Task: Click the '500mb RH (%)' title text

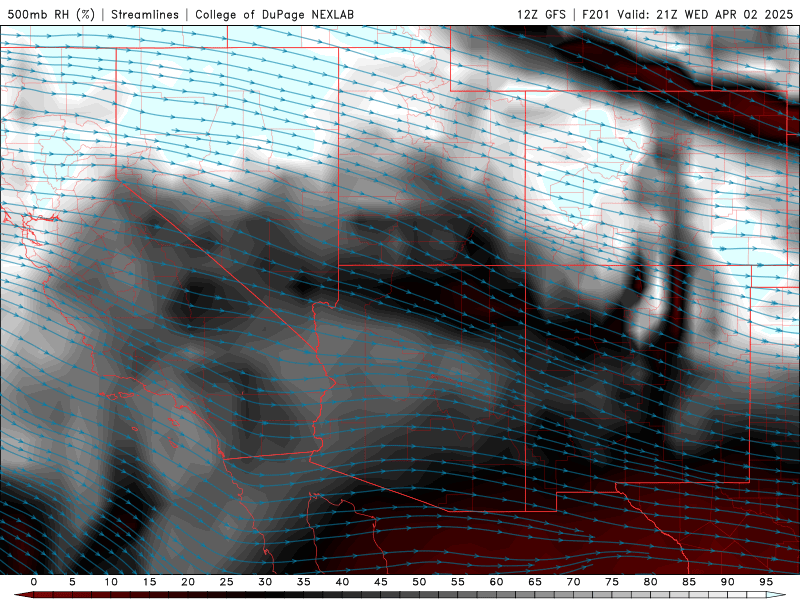Action: tap(51, 14)
